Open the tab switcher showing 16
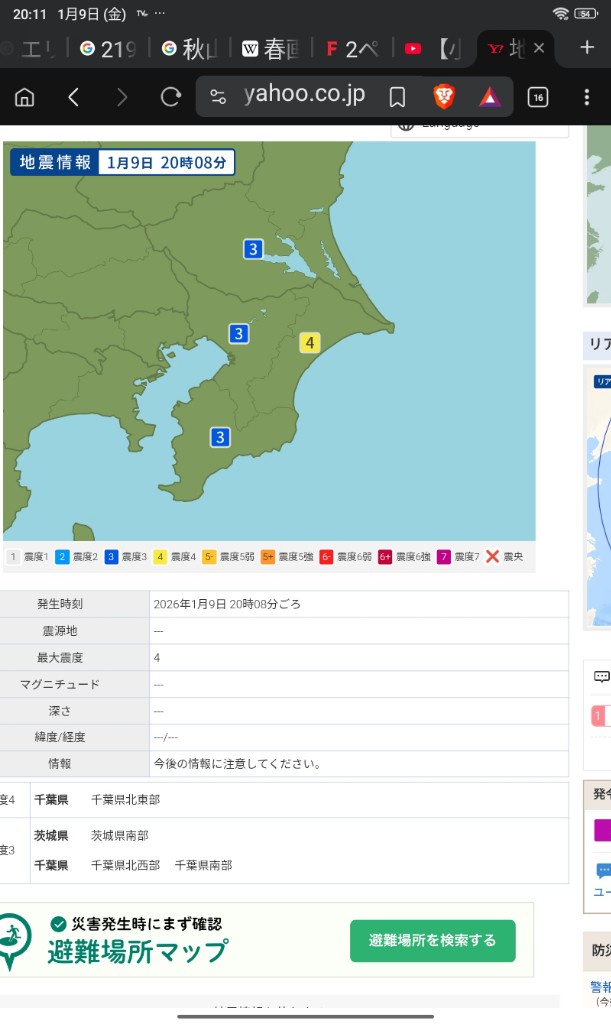Screen dimensions: 611x1024 tap(538, 97)
